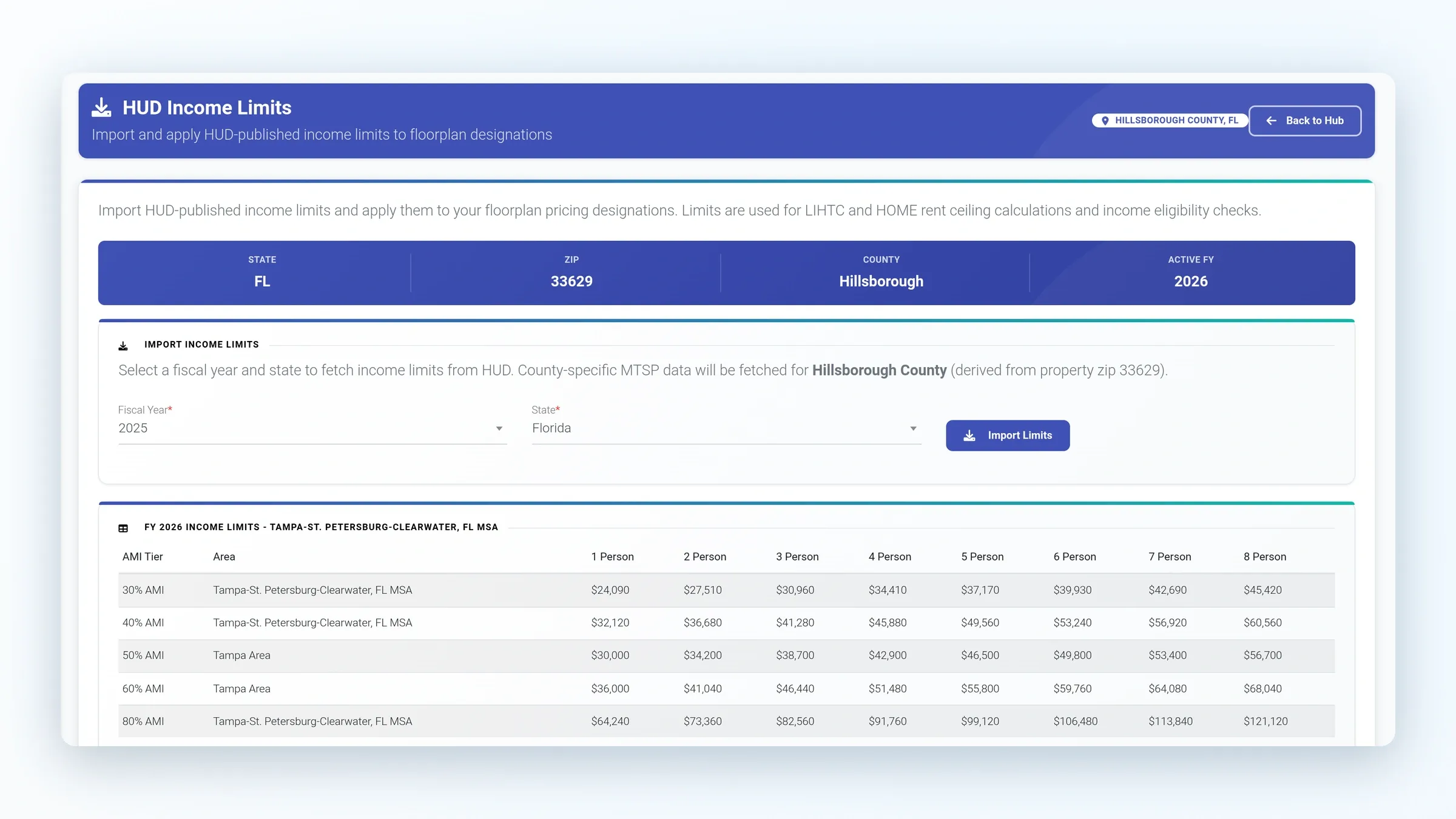Click the 8 Person column header

[1264, 557]
